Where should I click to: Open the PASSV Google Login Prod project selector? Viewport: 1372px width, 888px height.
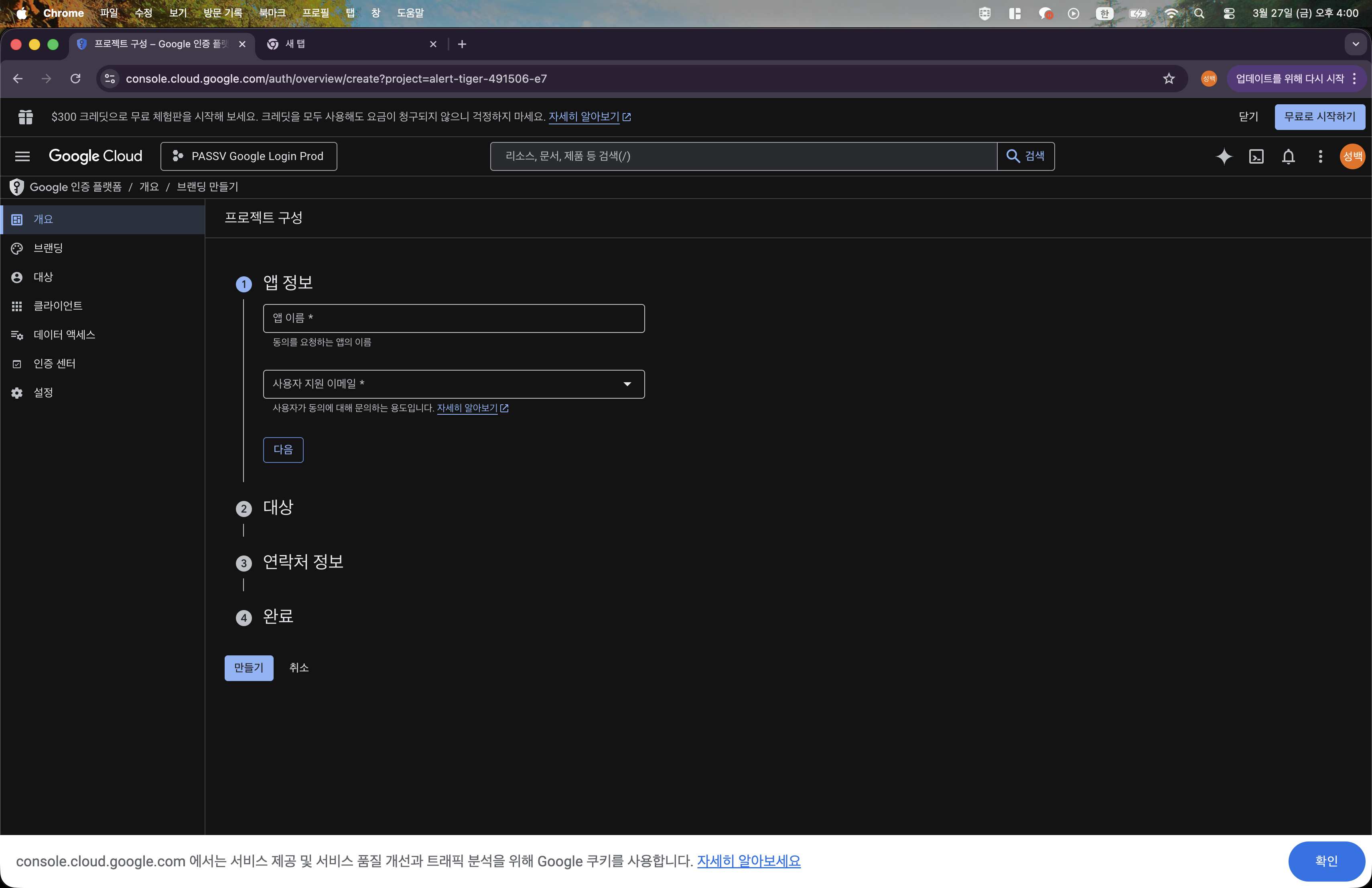click(x=248, y=156)
